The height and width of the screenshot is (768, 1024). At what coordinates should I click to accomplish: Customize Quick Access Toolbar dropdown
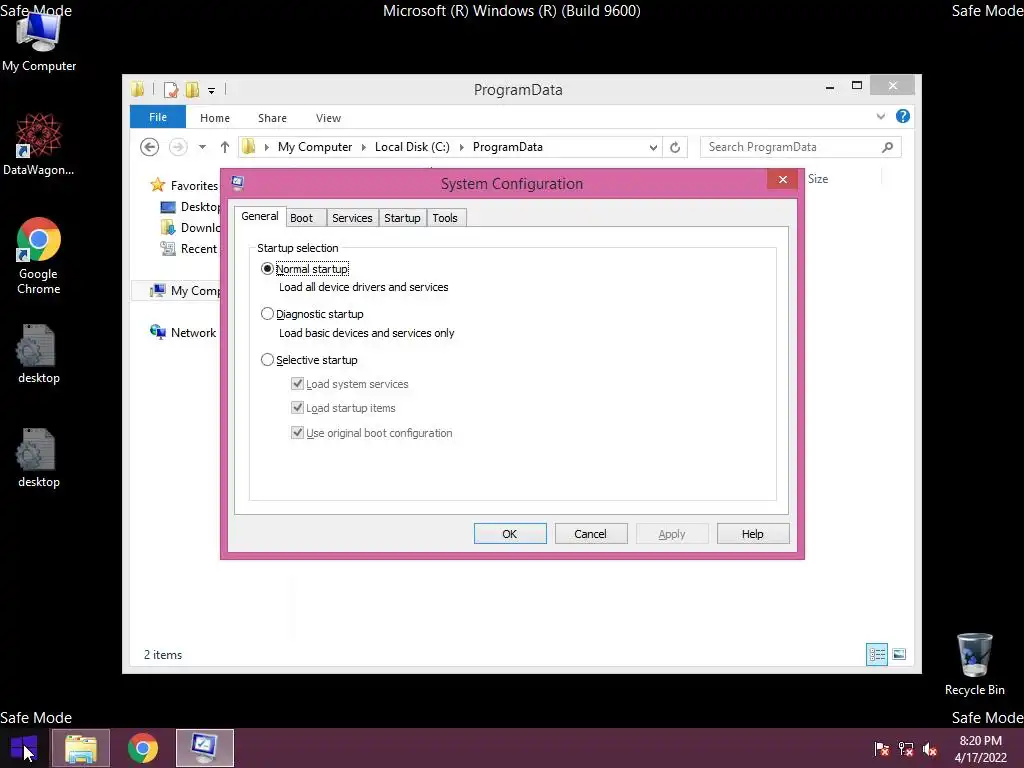[x=212, y=91]
